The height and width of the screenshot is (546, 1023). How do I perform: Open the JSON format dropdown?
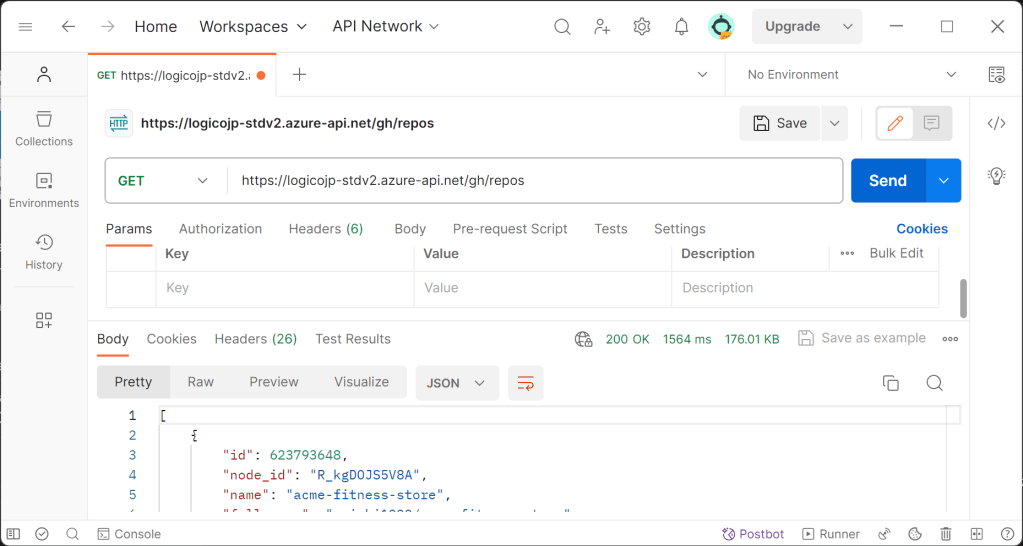[x=456, y=383]
